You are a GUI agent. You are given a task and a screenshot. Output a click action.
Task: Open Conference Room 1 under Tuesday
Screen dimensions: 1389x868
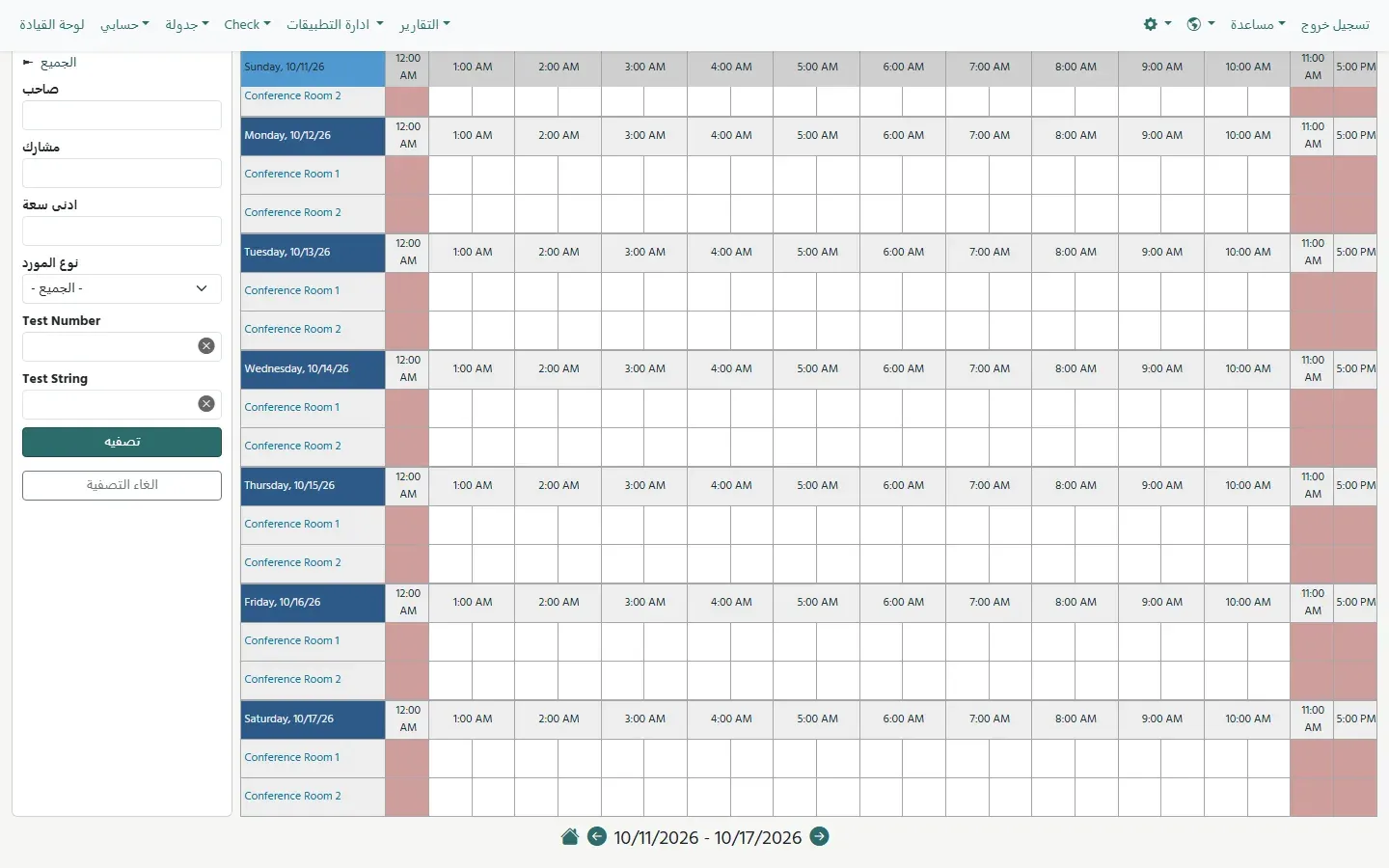click(291, 290)
